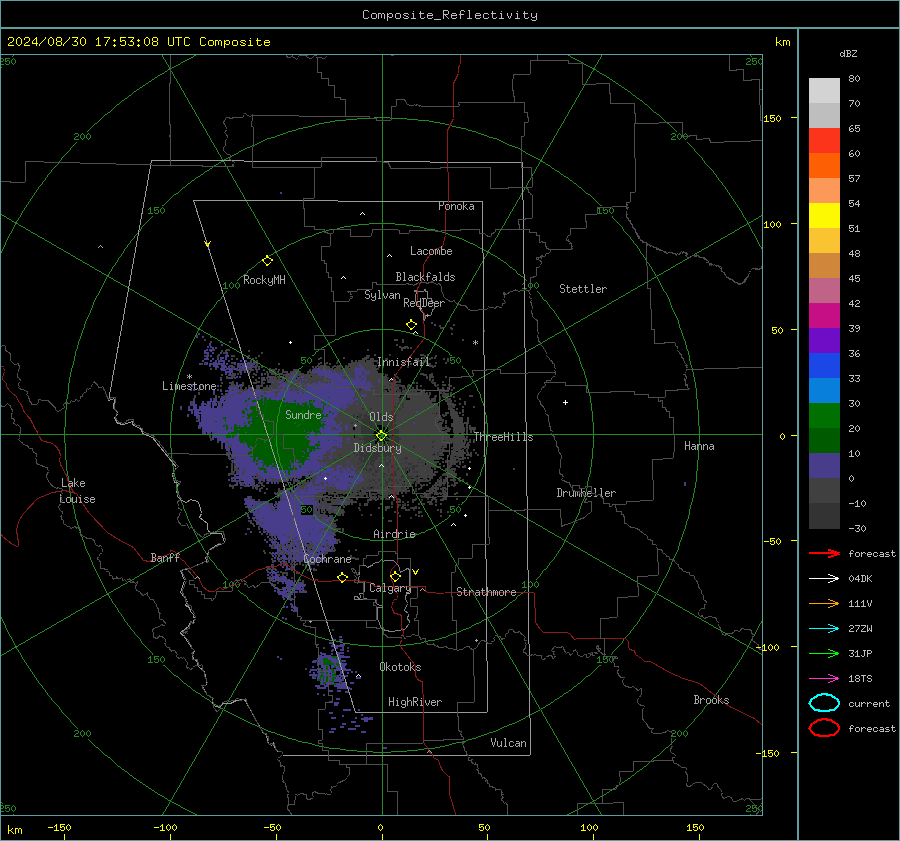Click the light blue 30-33 dBZ swatch

824,391
